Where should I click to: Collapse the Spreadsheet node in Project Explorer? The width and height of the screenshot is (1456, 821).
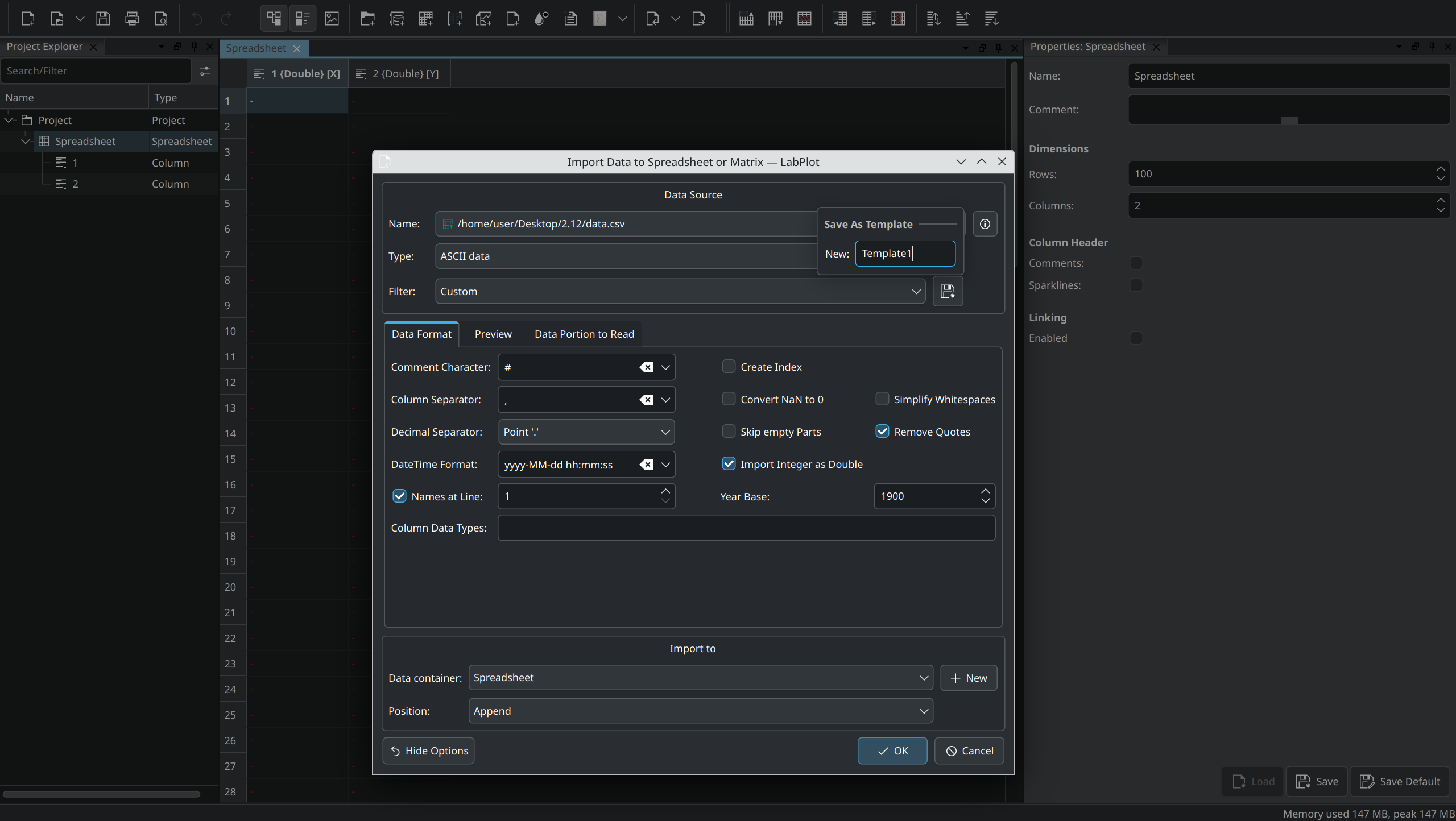tap(25, 141)
